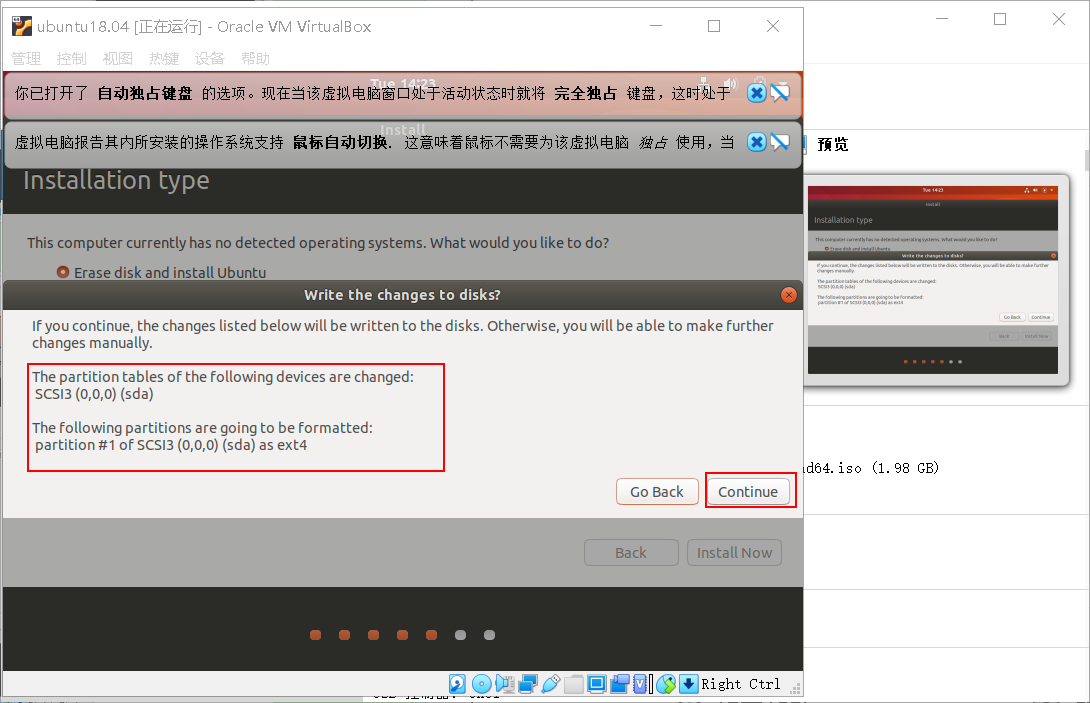The width and height of the screenshot is (1090, 703).
Task: Click the Right Ctrl host key label
Action: [741, 684]
